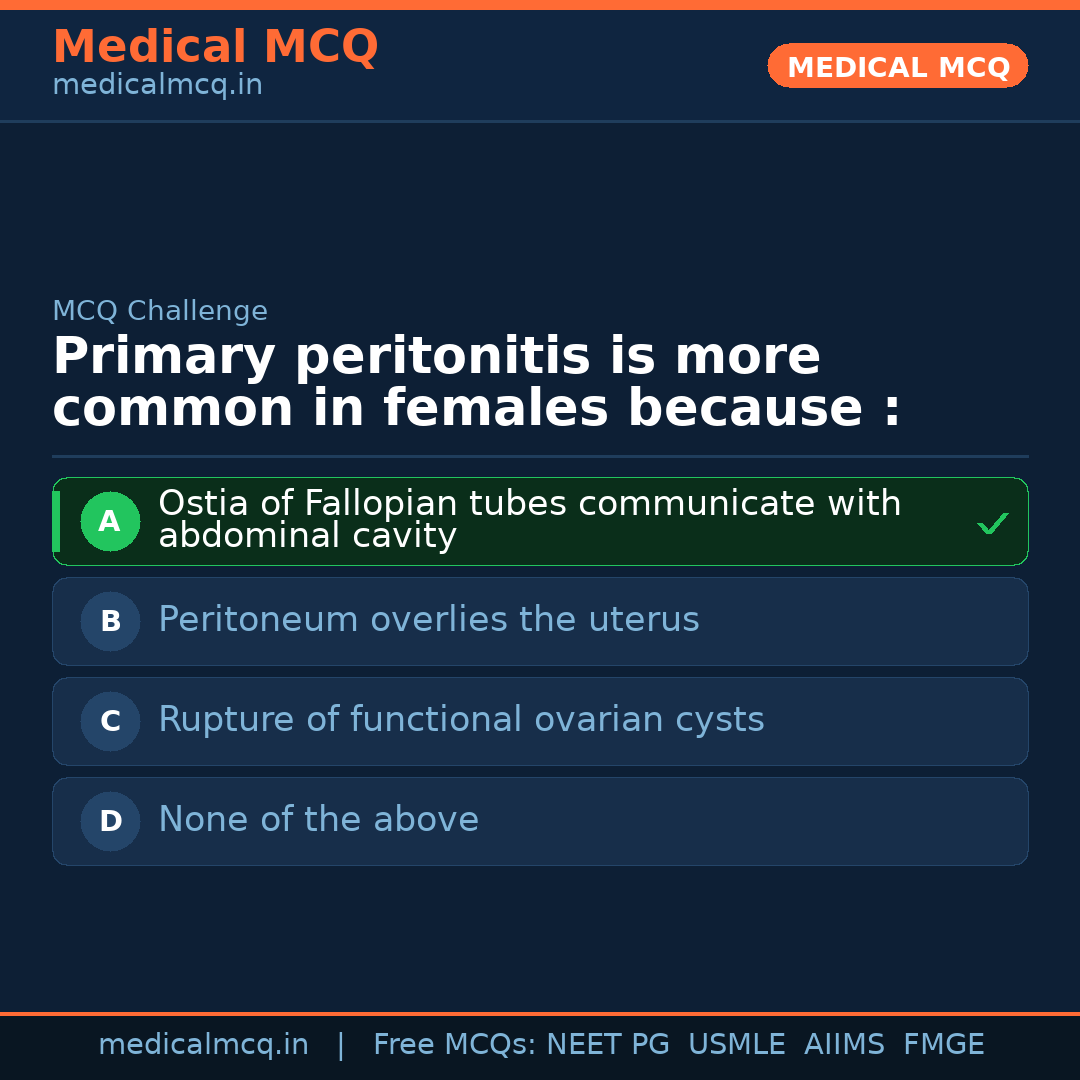The height and width of the screenshot is (1080, 1080).
Task: Select answer 'Peritoneum overlies the uterus'
Action: [x=428, y=620]
